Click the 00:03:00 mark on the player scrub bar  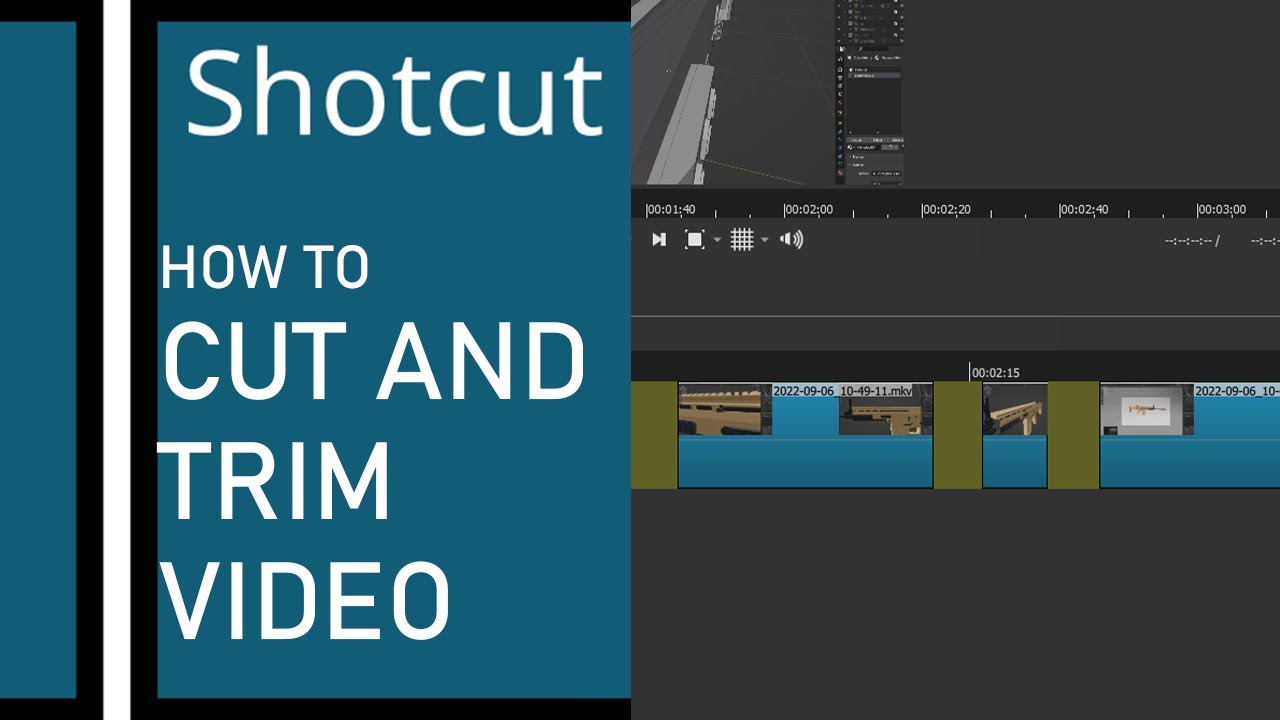1222,210
